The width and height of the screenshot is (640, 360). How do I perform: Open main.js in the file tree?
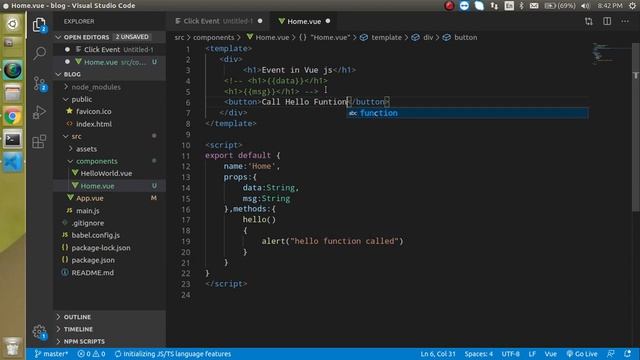tap(88, 211)
